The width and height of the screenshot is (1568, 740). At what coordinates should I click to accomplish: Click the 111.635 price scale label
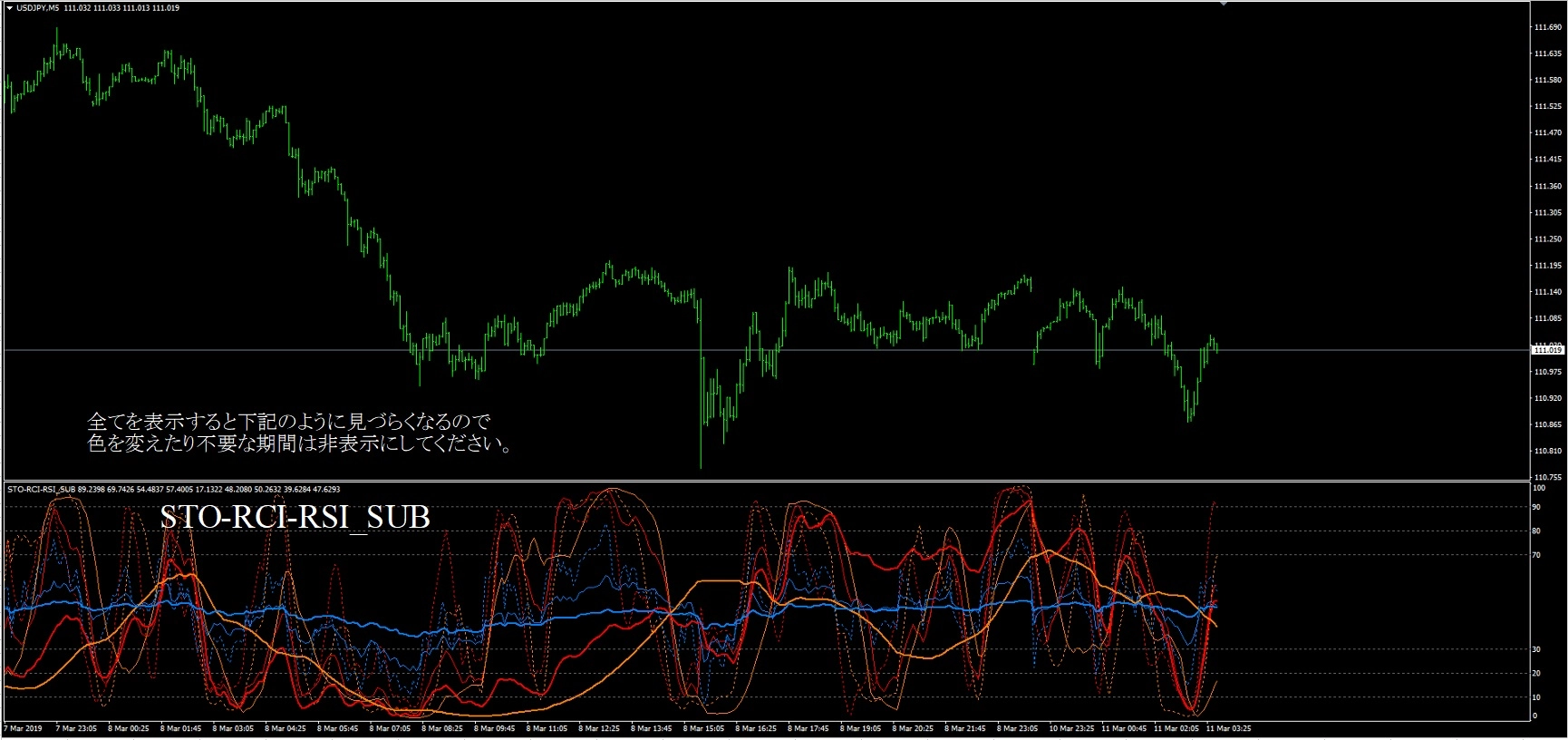[1547, 54]
